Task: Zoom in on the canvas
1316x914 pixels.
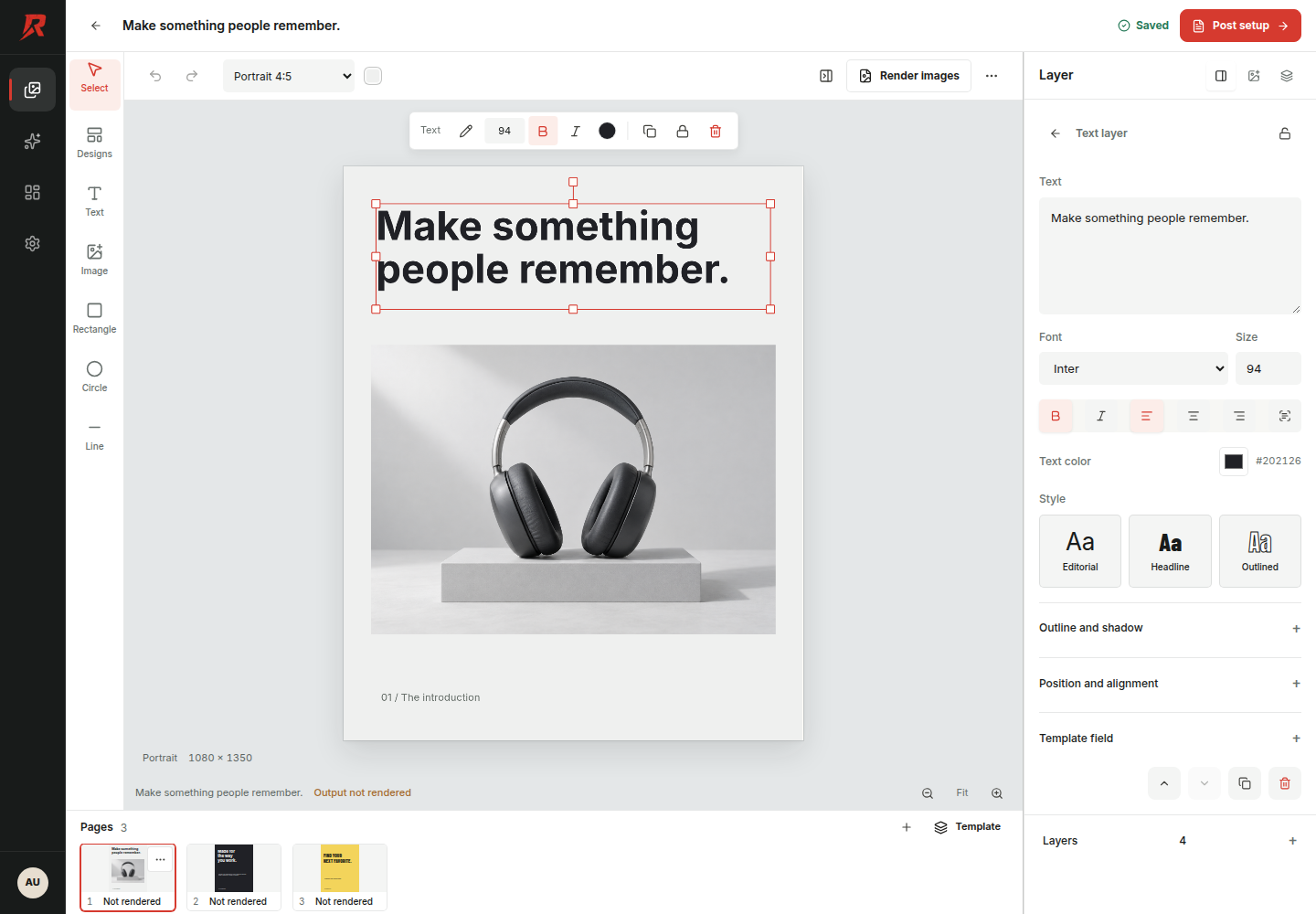Action: (997, 793)
